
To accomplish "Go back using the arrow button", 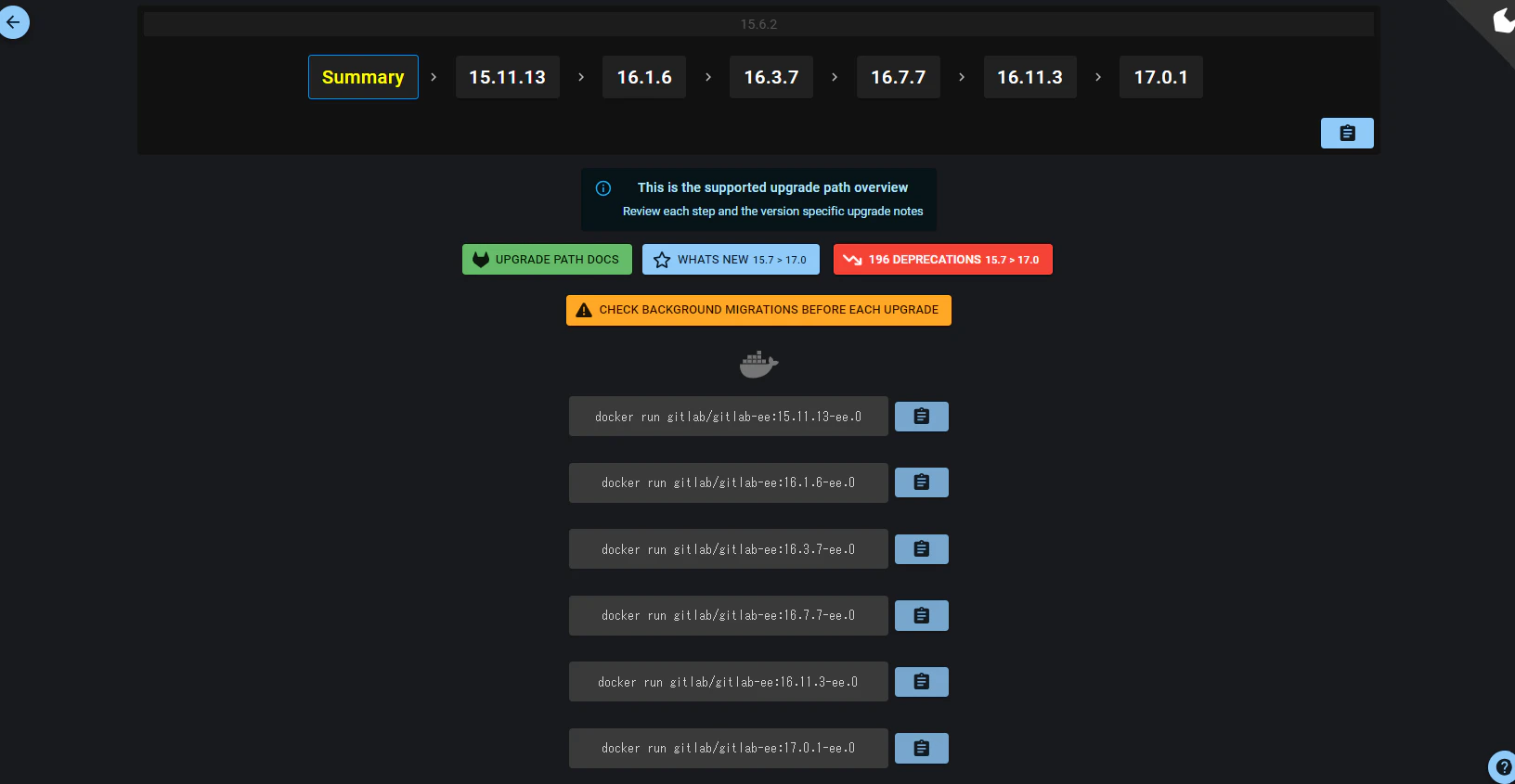I will 14,22.
